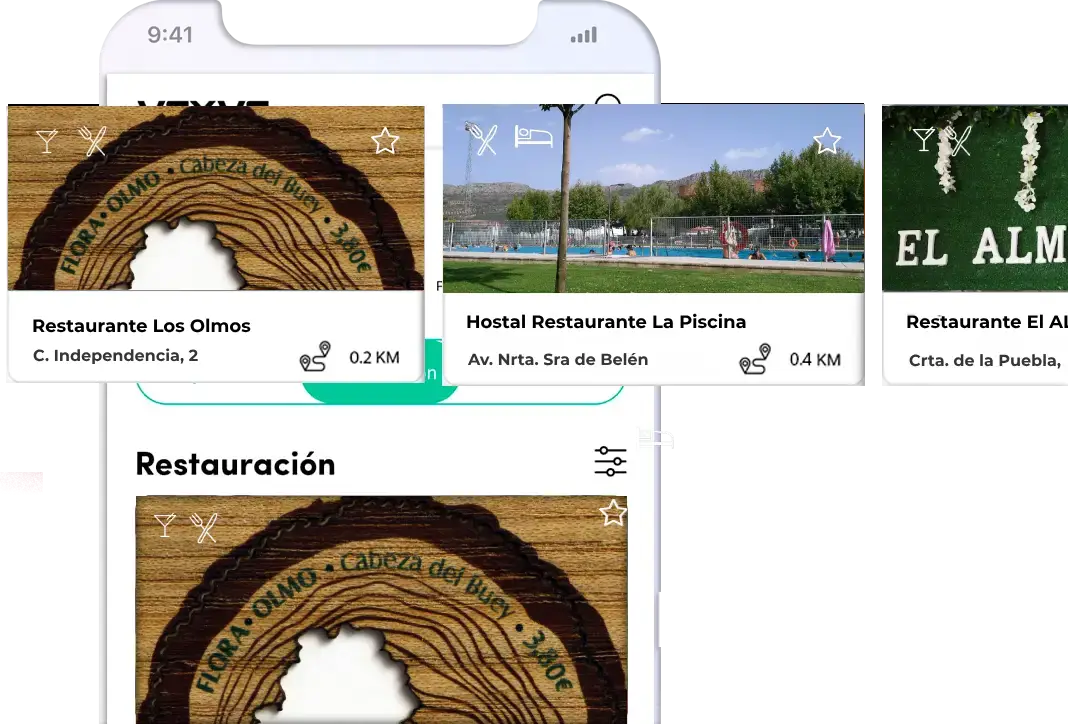1068x724 pixels.
Task: Tap fork and knife icon on El Almendro card
Action: pyautogui.click(x=958, y=141)
